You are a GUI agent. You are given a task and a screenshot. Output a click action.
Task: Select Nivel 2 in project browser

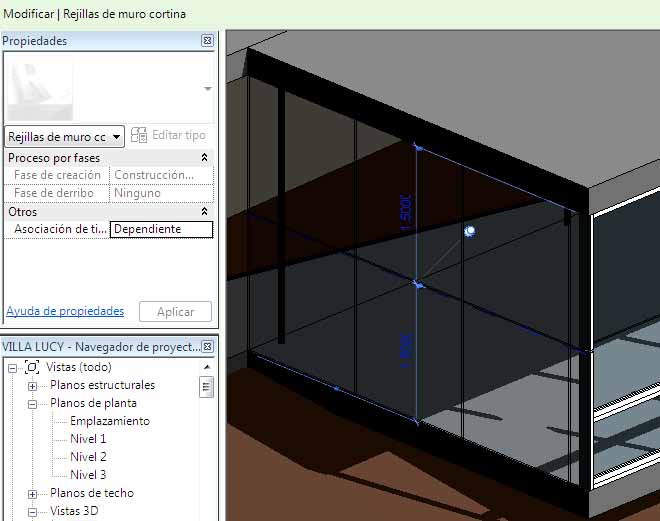(x=88, y=457)
